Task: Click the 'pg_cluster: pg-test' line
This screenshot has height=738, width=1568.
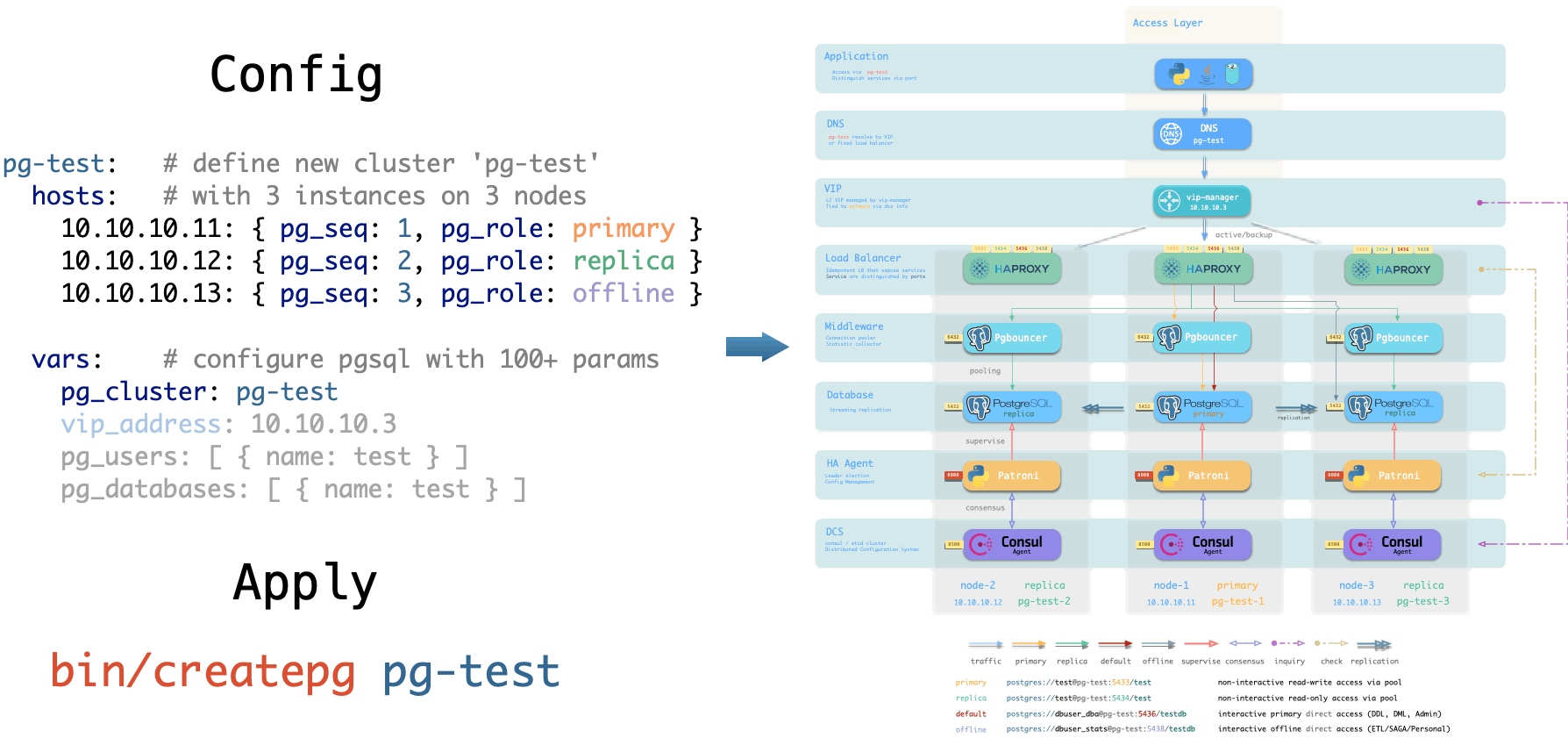Action: pos(199,393)
